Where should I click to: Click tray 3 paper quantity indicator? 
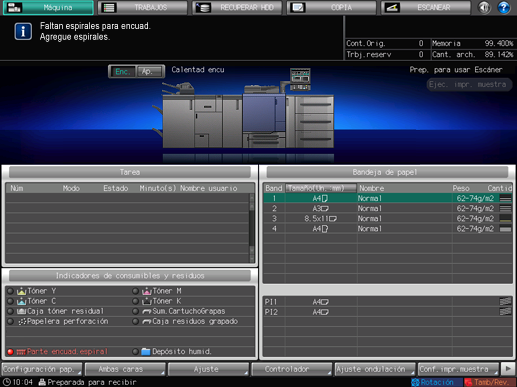(505, 219)
